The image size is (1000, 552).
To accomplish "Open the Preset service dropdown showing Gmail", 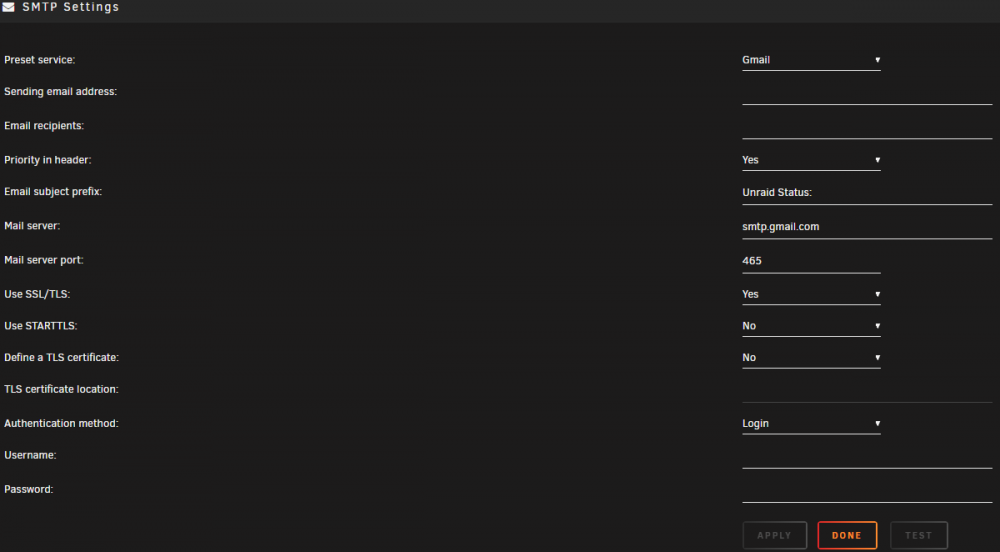I will (x=811, y=60).
